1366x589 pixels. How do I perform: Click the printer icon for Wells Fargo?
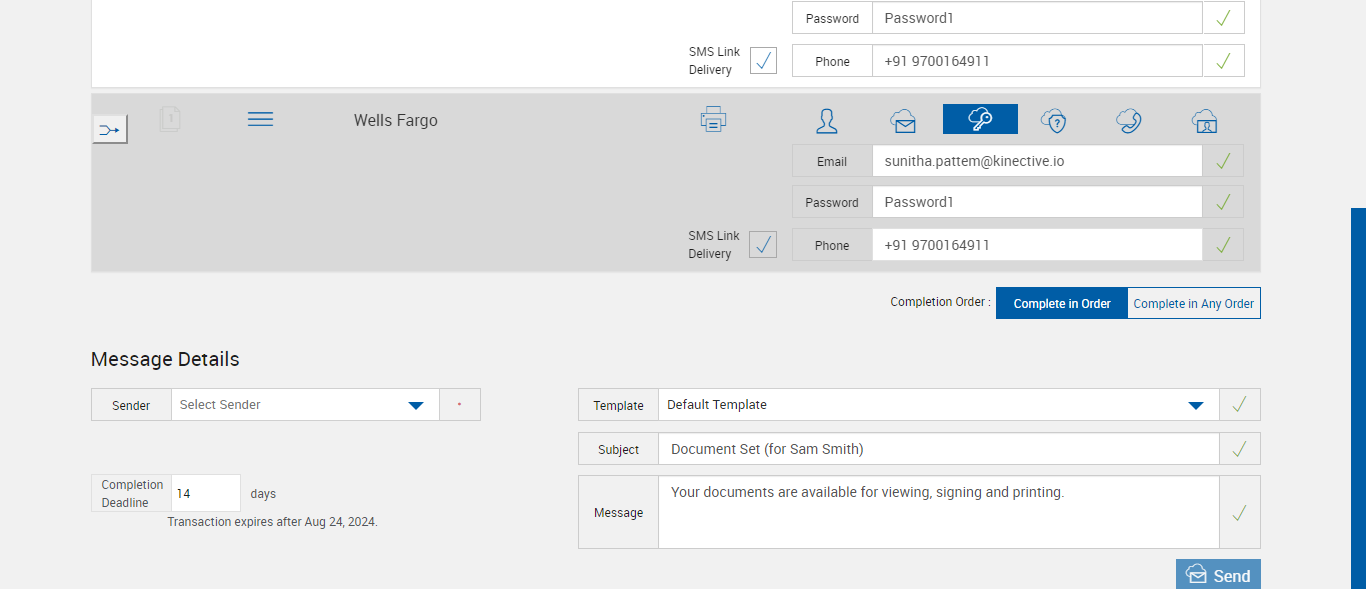tap(713, 119)
